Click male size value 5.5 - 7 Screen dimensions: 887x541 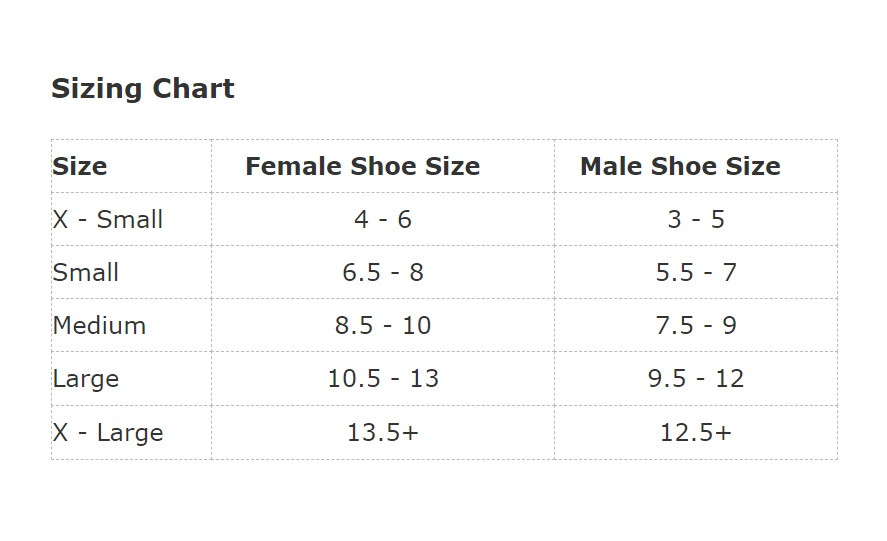pos(696,273)
